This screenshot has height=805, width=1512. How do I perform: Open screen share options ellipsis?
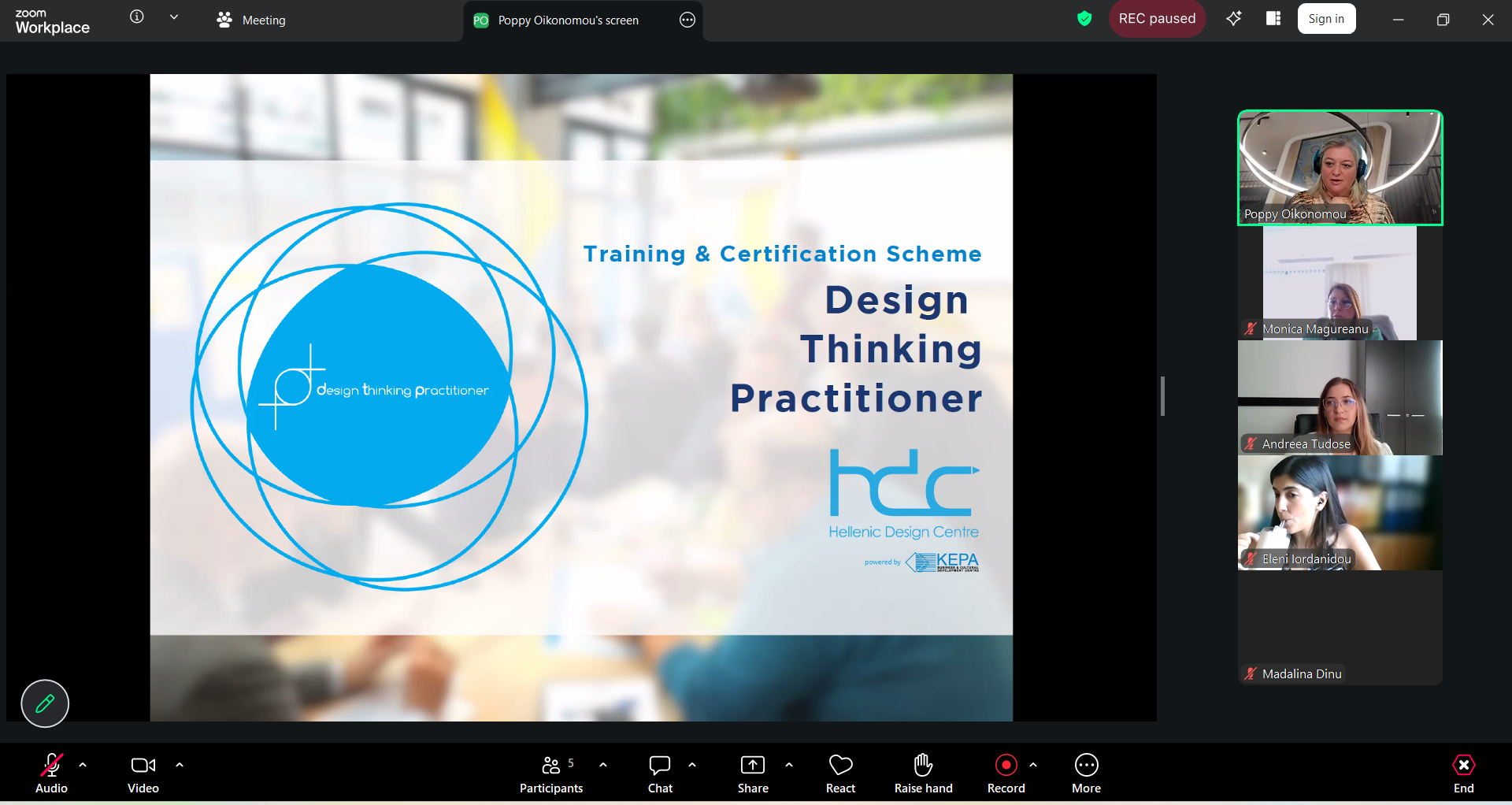[x=687, y=20]
